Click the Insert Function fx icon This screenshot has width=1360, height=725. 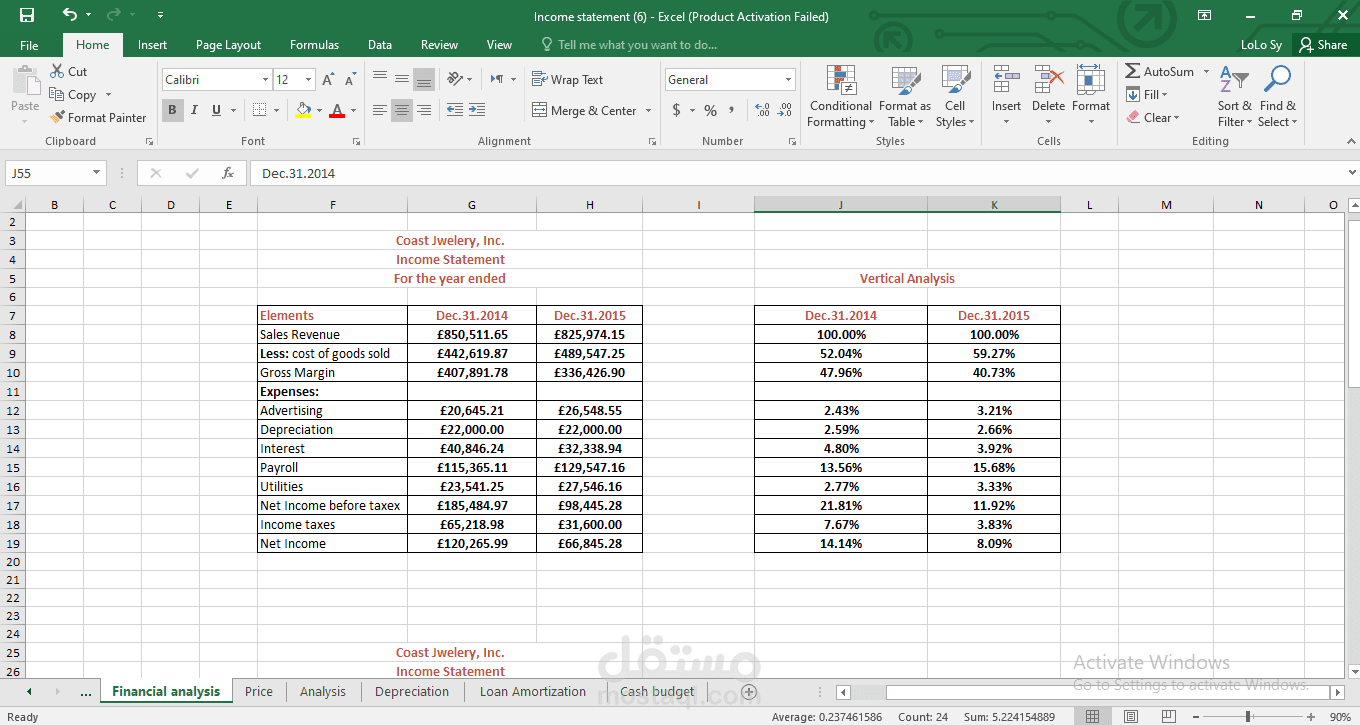coord(228,173)
